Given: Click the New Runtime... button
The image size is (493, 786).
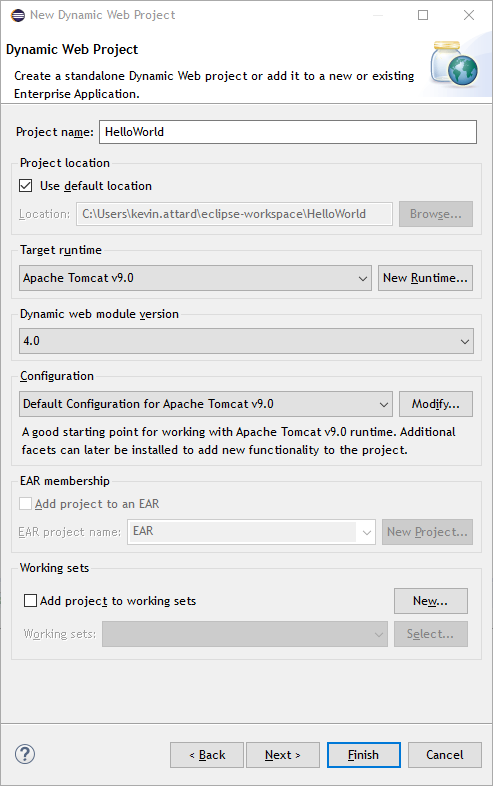Looking at the screenshot, I should (425, 278).
